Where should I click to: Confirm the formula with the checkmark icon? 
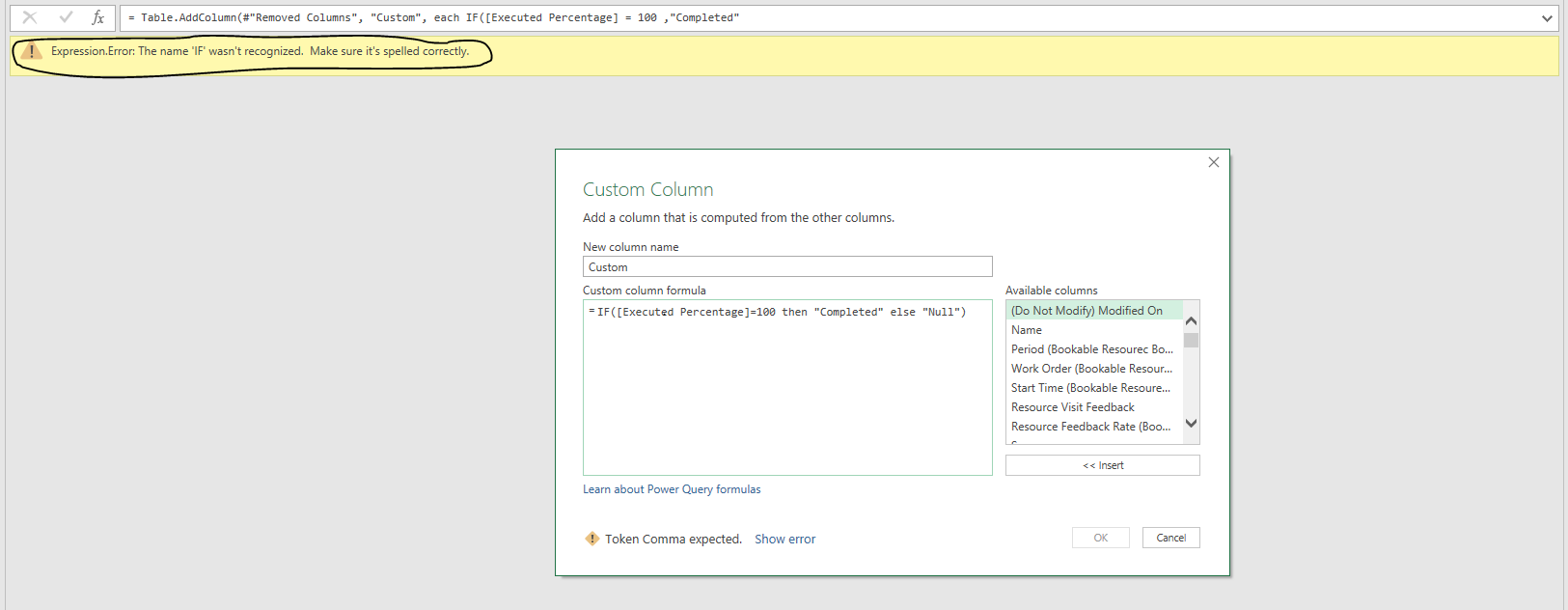tap(66, 17)
